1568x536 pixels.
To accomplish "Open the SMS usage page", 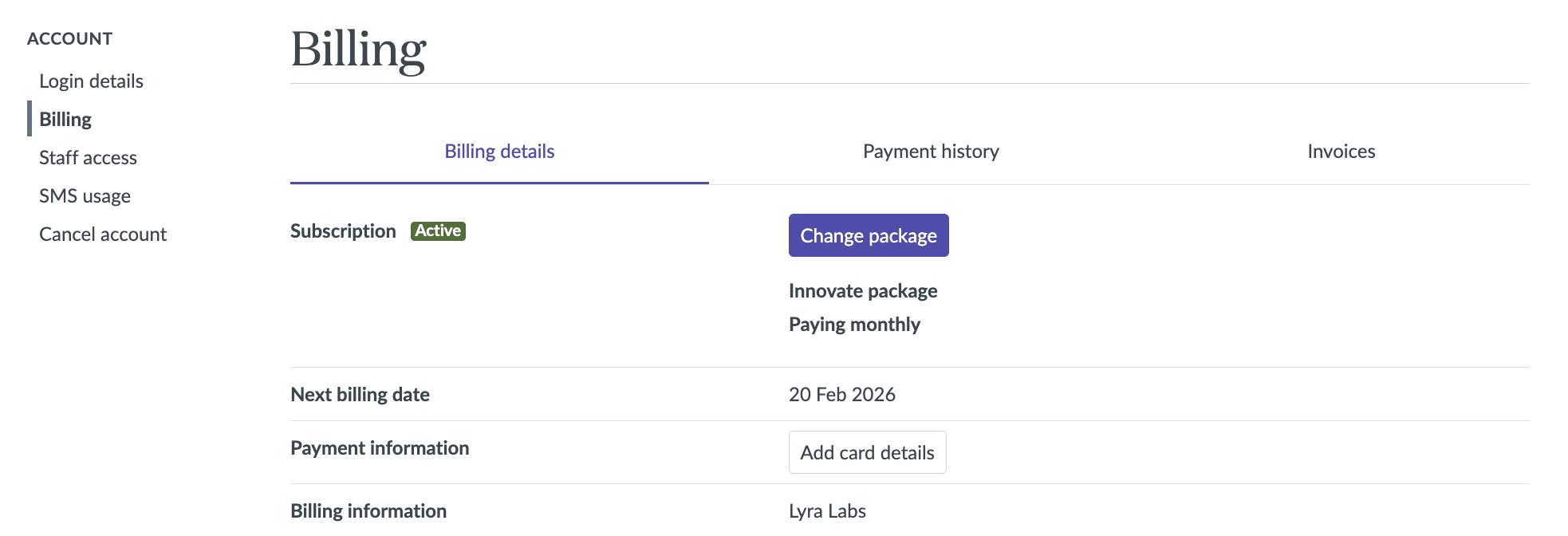I will [x=85, y=196].
